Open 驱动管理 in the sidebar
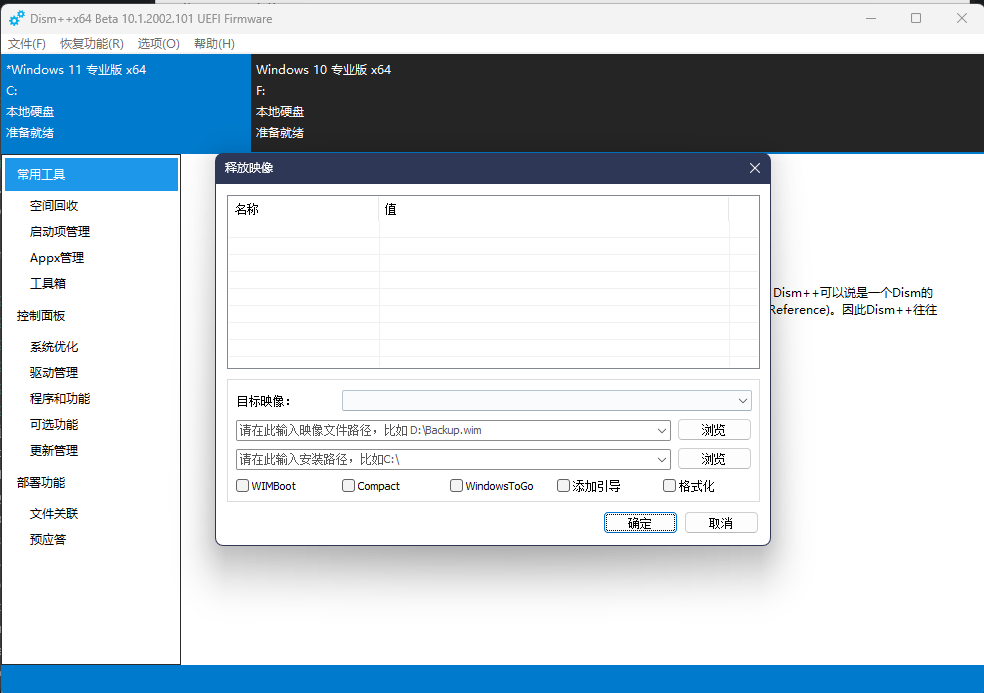Screen dimensions: 984x693 pos(54,373)
